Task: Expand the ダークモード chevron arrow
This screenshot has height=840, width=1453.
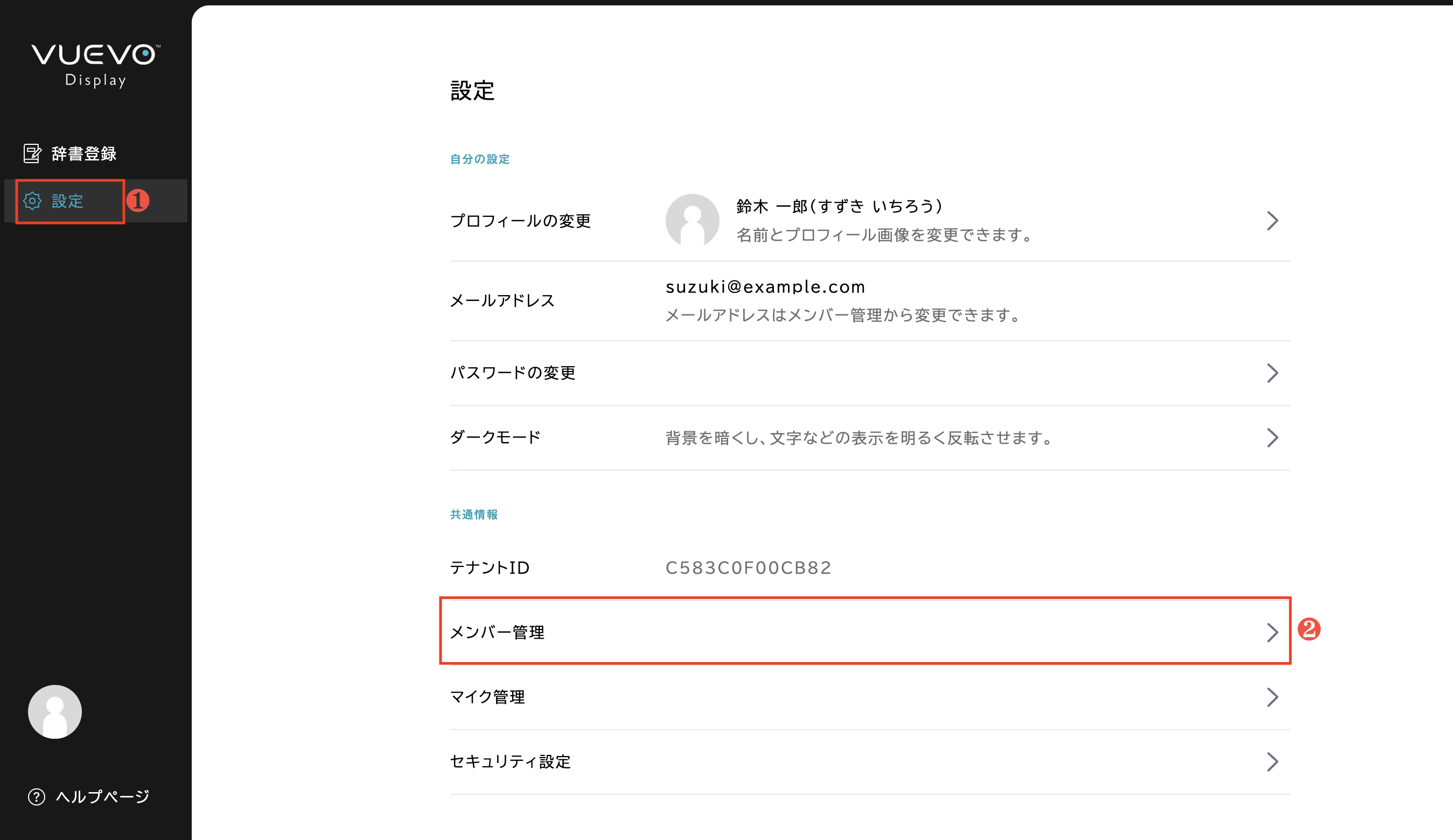Action: [1272, 438]
